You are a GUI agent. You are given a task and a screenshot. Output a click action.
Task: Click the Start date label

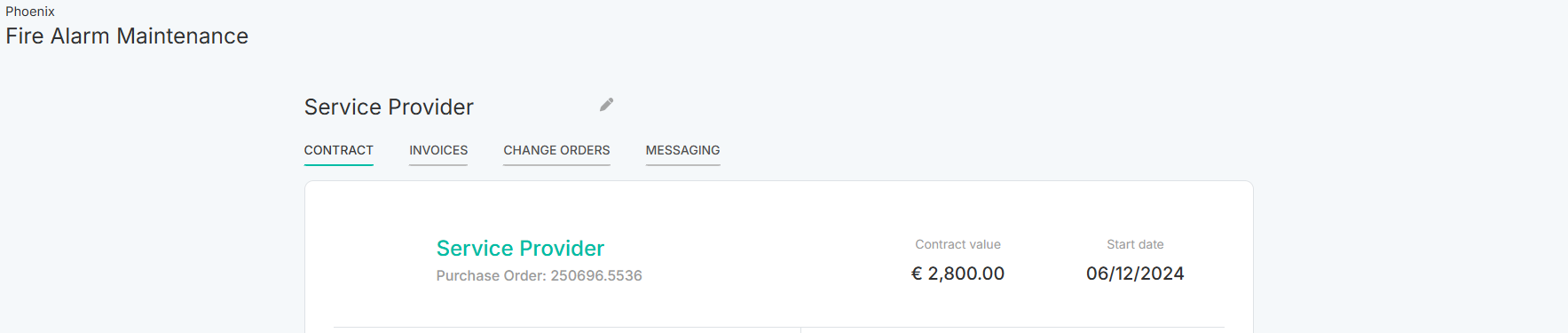(x=1135, y=244)
